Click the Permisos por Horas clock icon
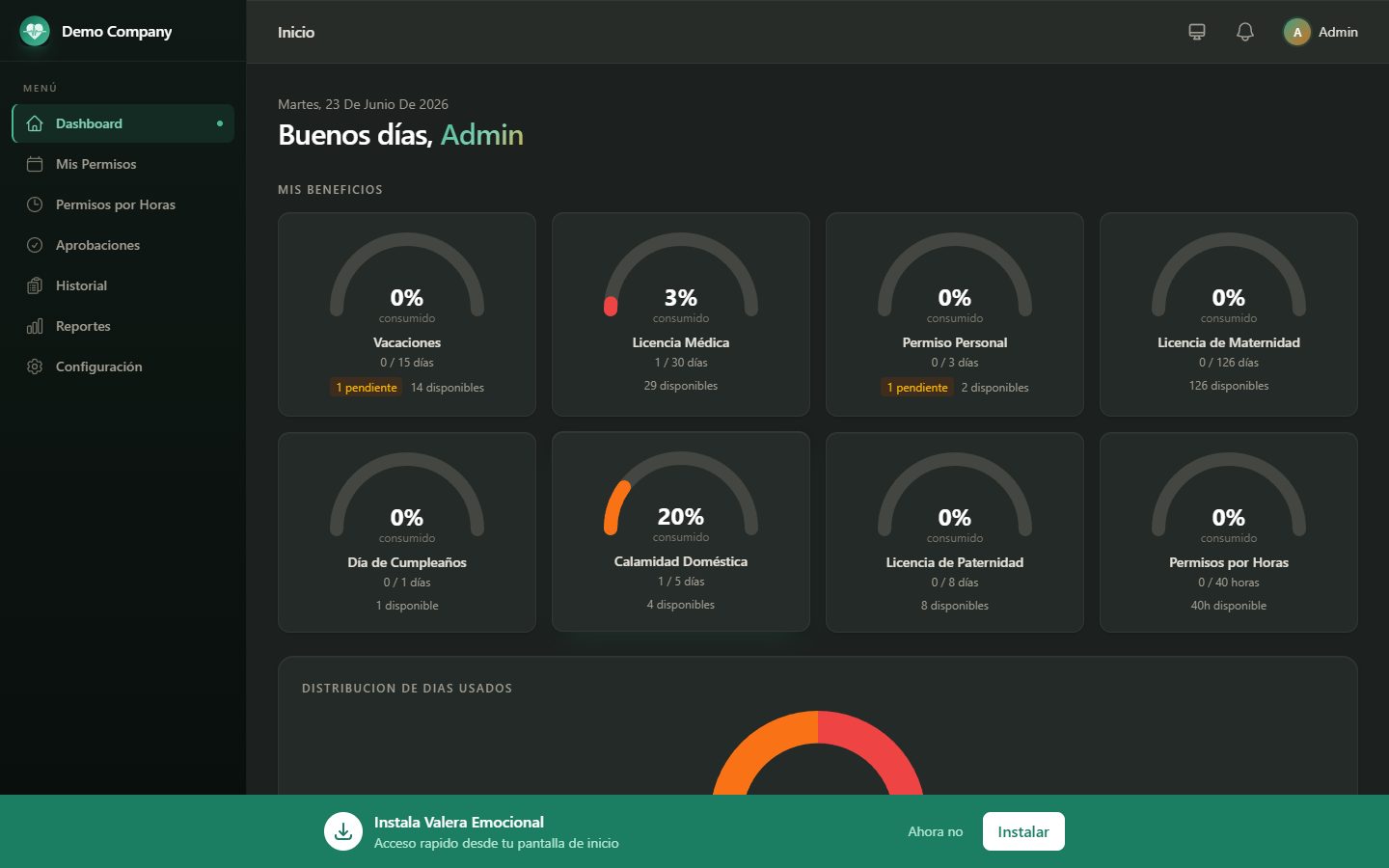The height and width of the screenshot is (868, 1389). [x=35, y=204]
